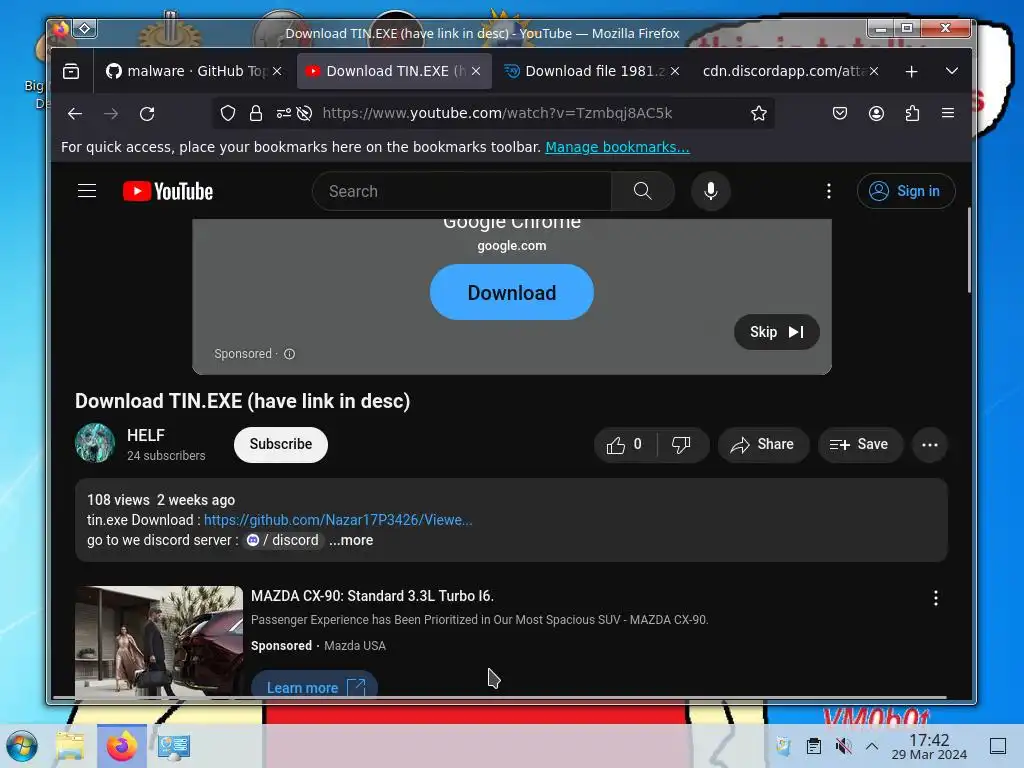Open the site permissions icon
1024x768 pixels.
coord(283,114)
